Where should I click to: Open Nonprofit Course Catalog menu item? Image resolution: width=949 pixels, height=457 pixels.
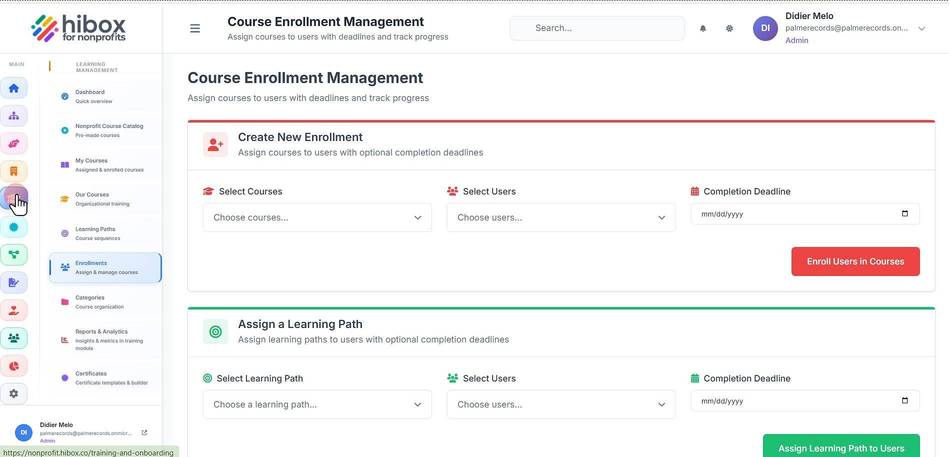coord(105,131)
